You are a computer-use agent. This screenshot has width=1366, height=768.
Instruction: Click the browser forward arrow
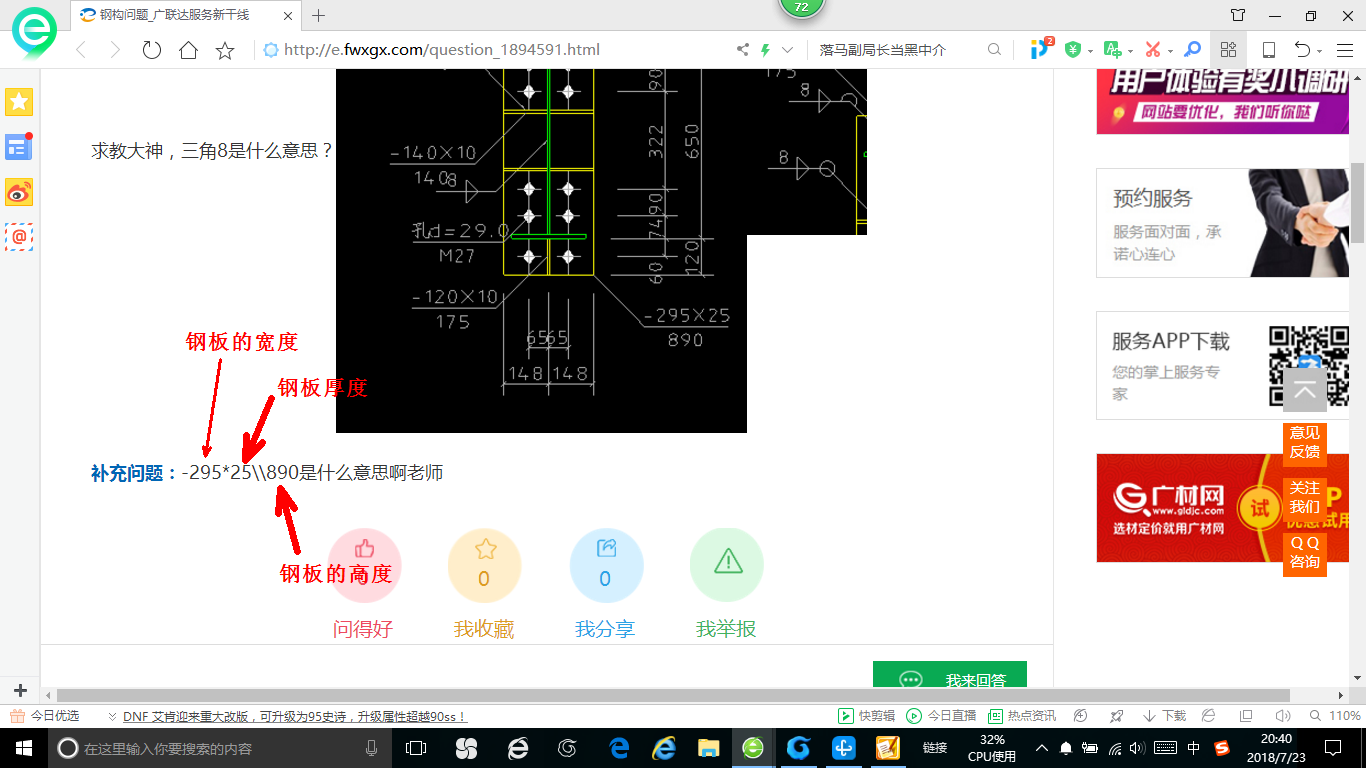115,50
